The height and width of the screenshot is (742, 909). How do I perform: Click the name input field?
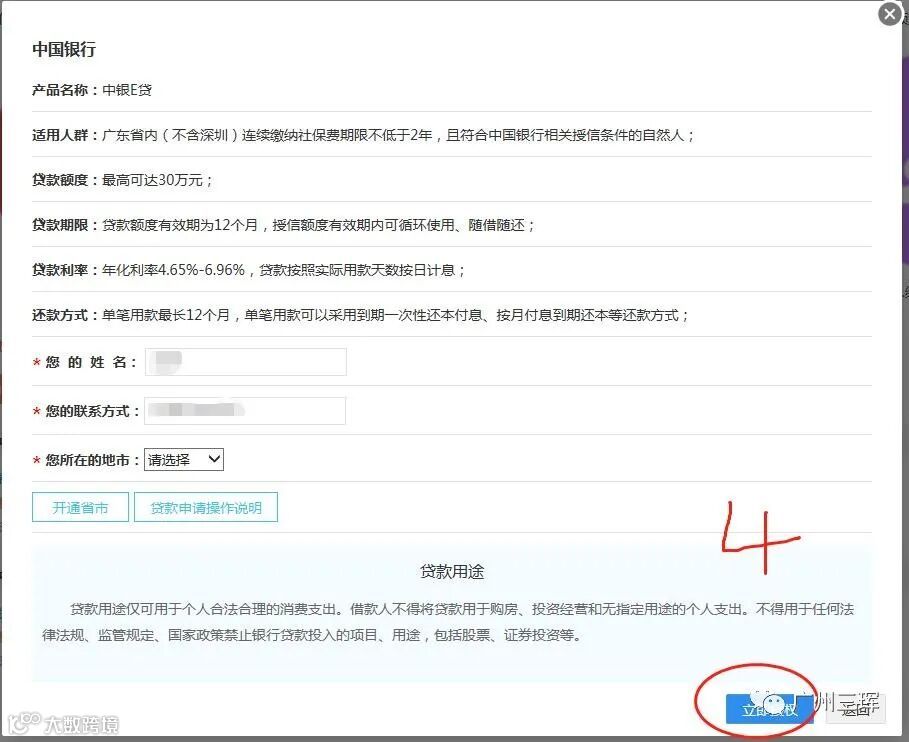tap(246, 362)
